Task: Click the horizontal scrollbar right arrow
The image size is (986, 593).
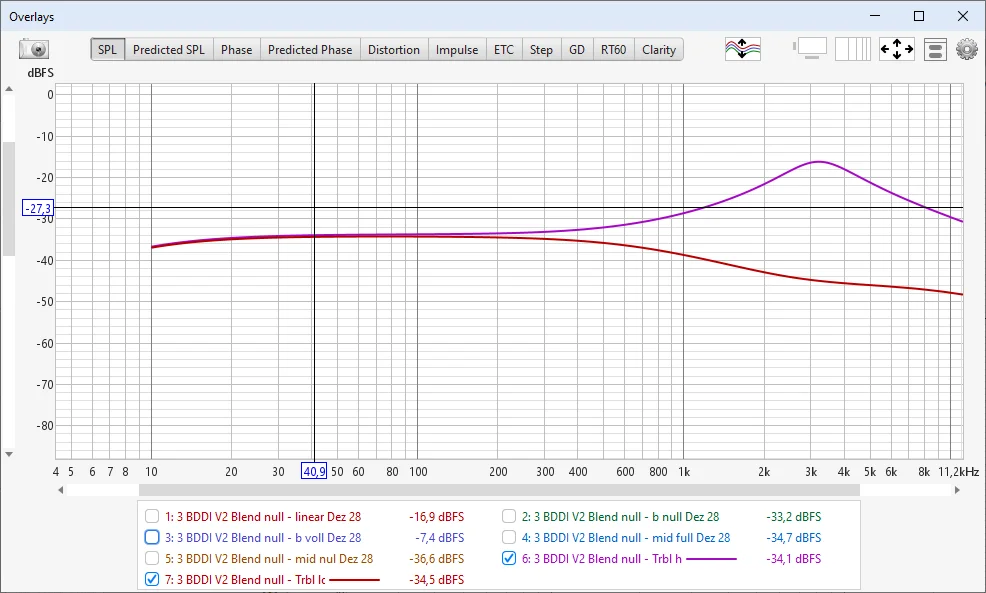Action: coord(959,490)
